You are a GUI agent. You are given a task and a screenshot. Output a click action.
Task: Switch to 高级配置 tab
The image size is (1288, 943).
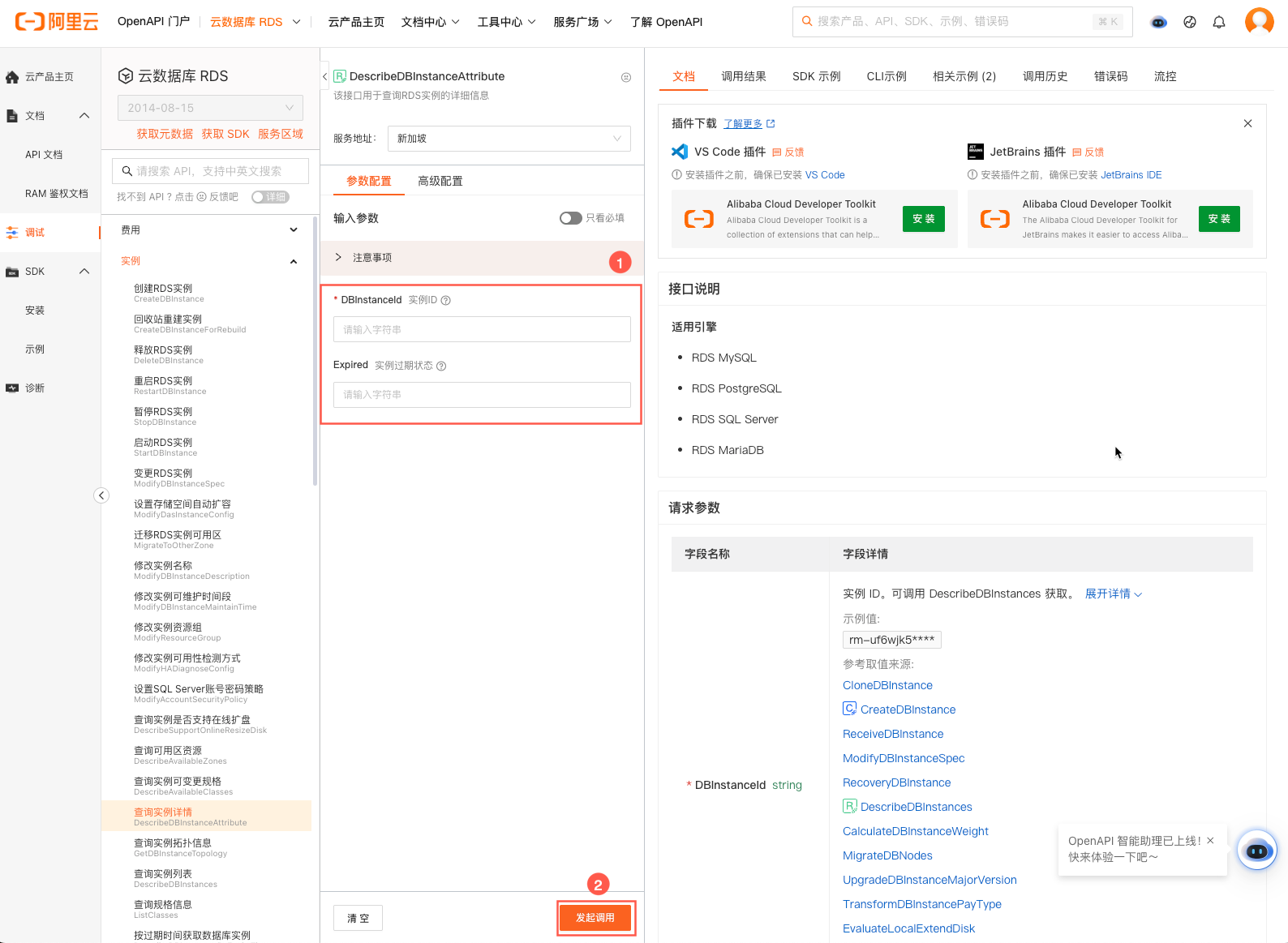(440, 181)
